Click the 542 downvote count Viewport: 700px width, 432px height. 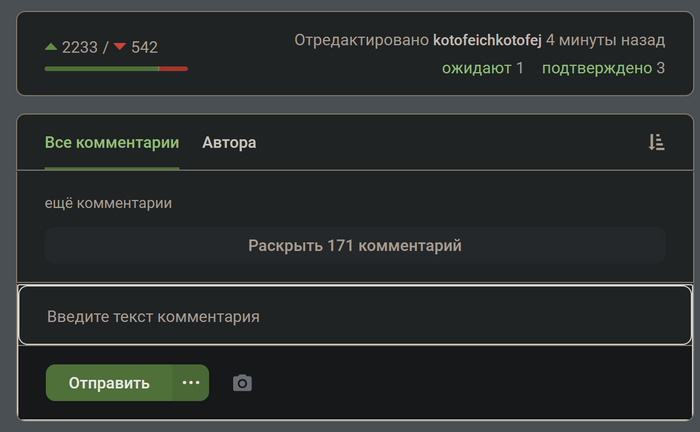pyautogui.click(x=144, y=47)
